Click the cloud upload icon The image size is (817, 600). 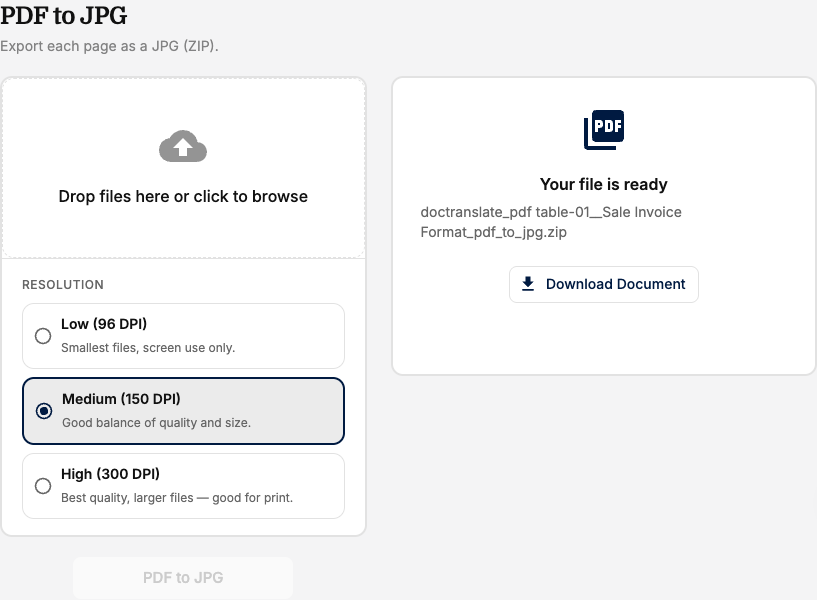pyautogui.click(x=183, y=146)
